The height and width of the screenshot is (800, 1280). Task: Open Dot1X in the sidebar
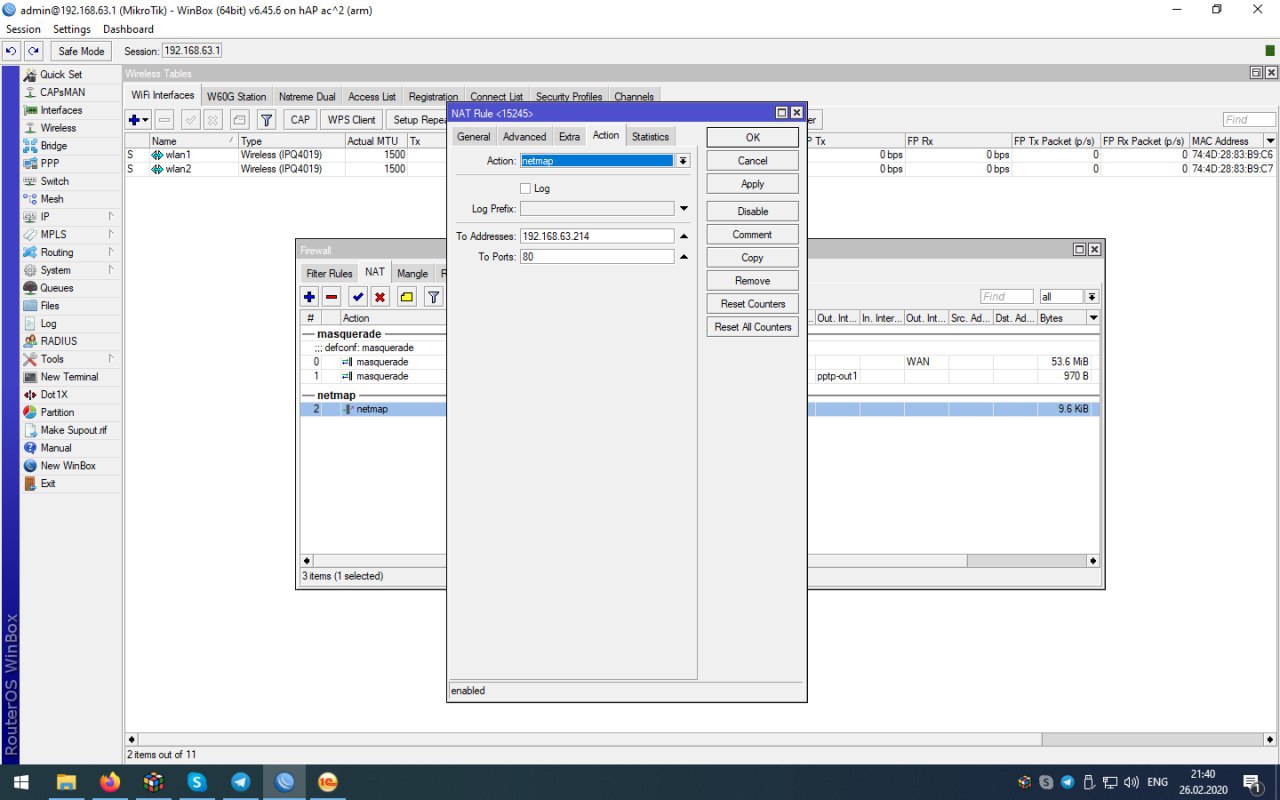pos(55,395)
